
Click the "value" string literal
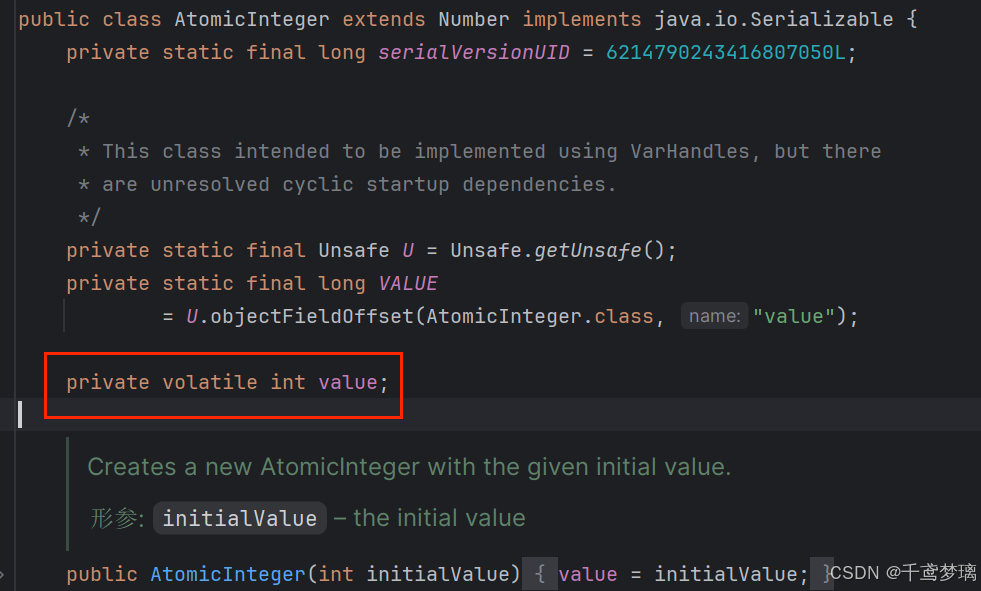tap(794, 316)
